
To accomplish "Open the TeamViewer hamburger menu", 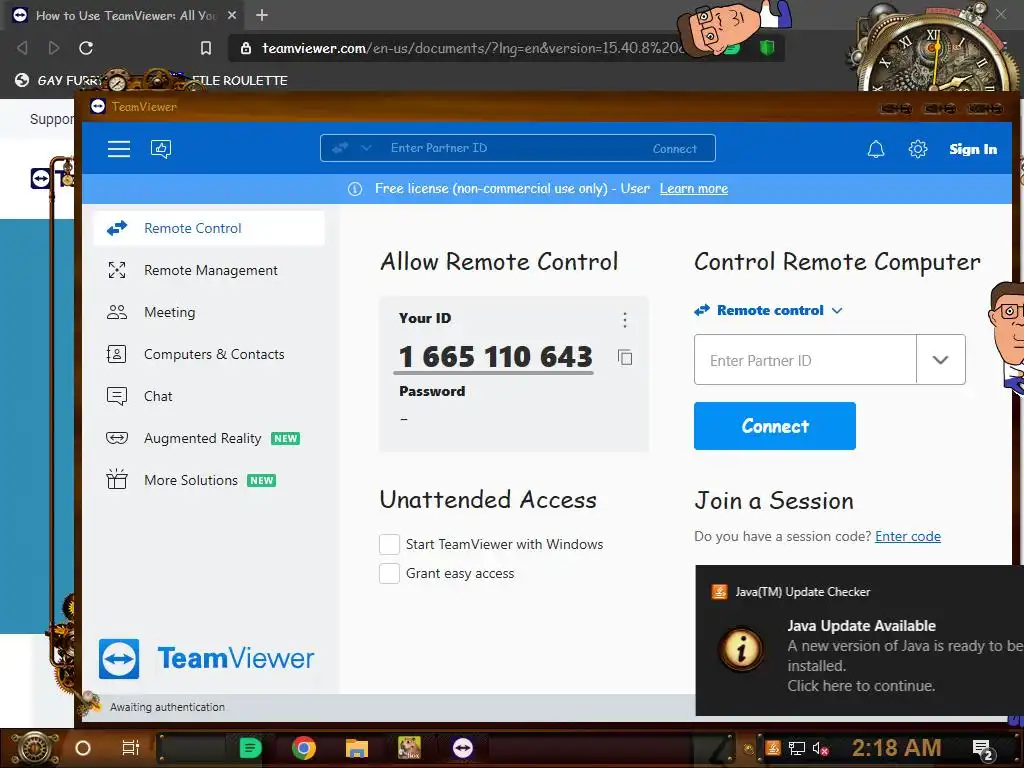I will (x=119, y=149).
